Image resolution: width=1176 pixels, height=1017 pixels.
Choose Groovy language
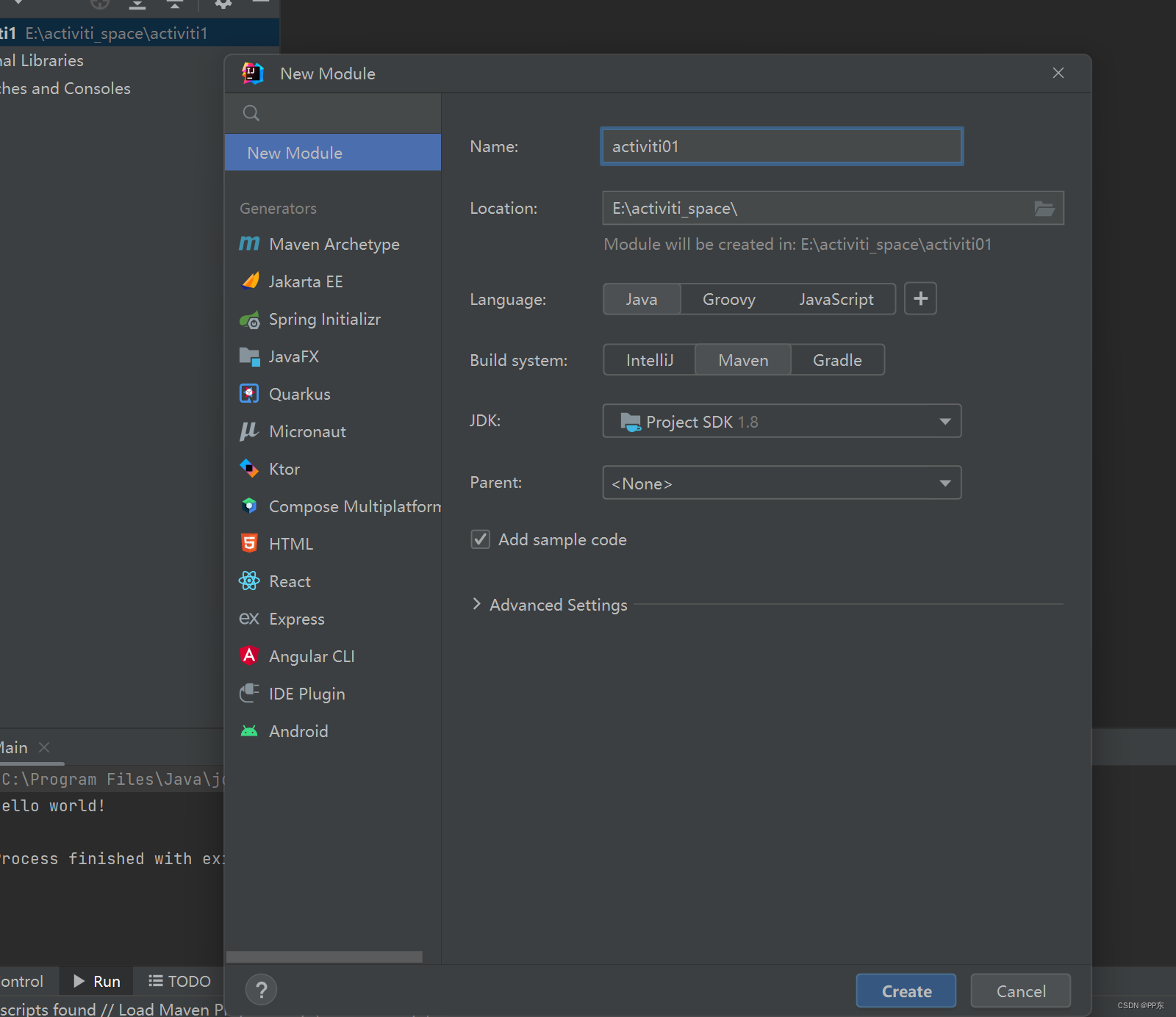click(x=728, y=299)
